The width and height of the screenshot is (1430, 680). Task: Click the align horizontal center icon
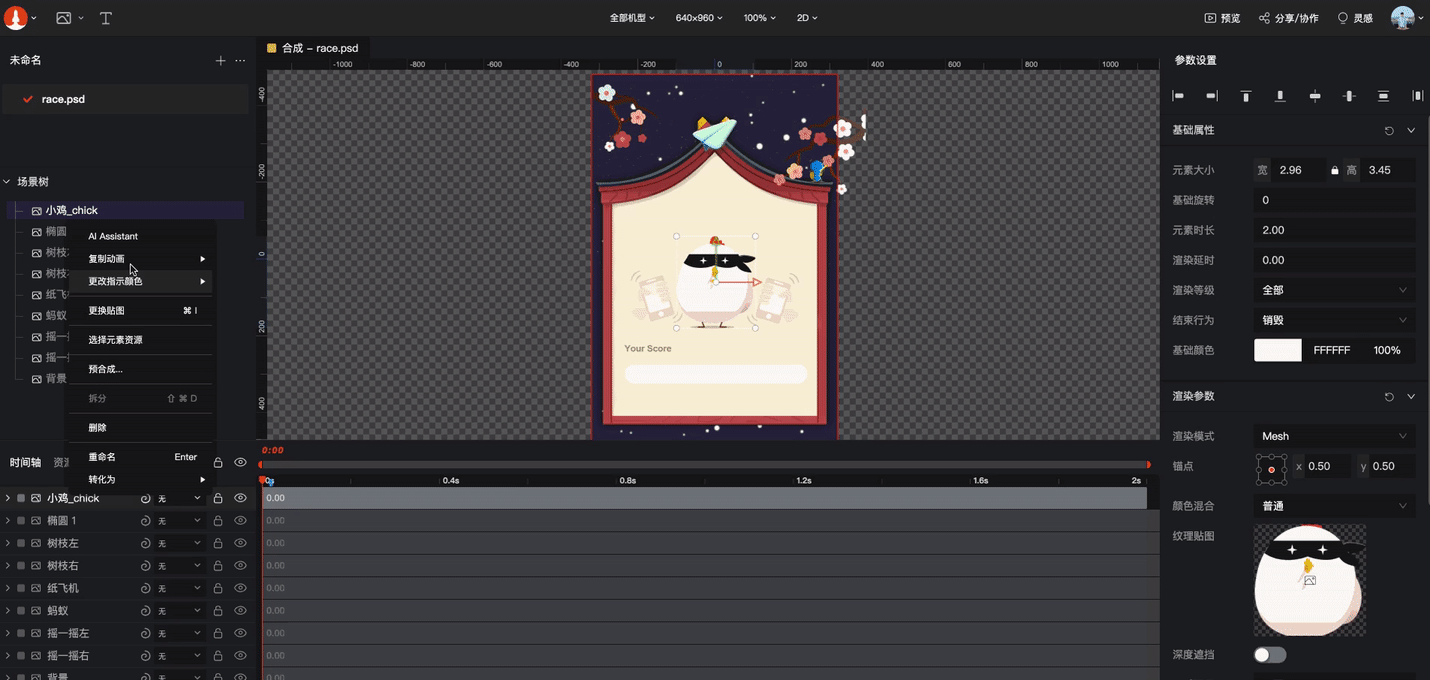click(1349, 96)
